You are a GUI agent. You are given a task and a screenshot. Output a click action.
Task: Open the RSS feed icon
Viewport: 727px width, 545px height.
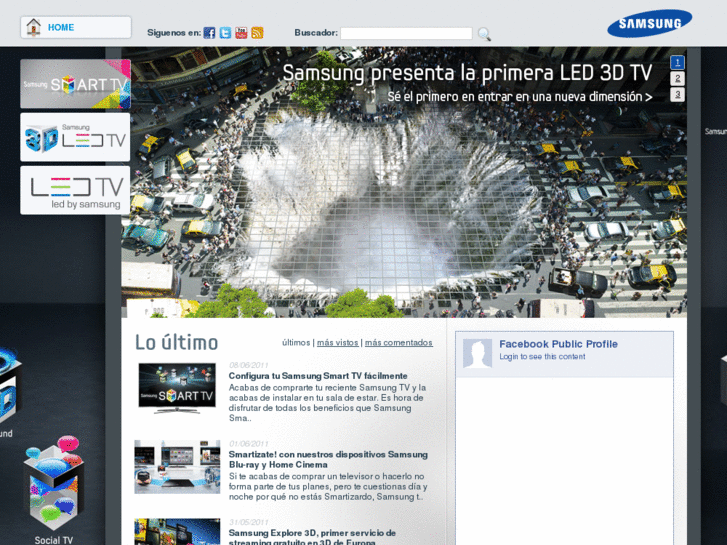click(257, 33)
